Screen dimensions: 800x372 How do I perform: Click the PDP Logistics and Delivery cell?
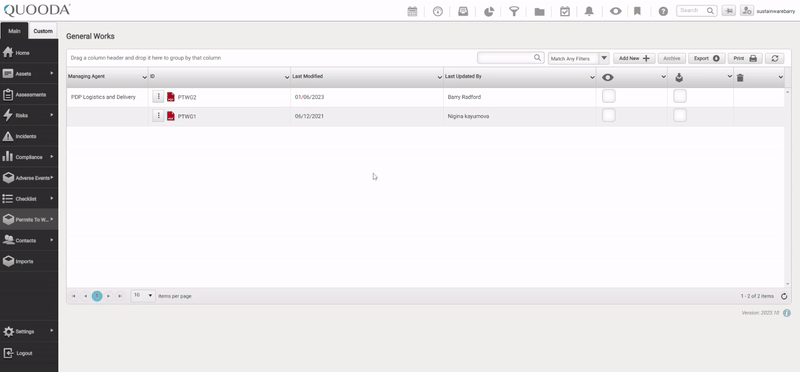pyautogui.click(x=108, y=97)
